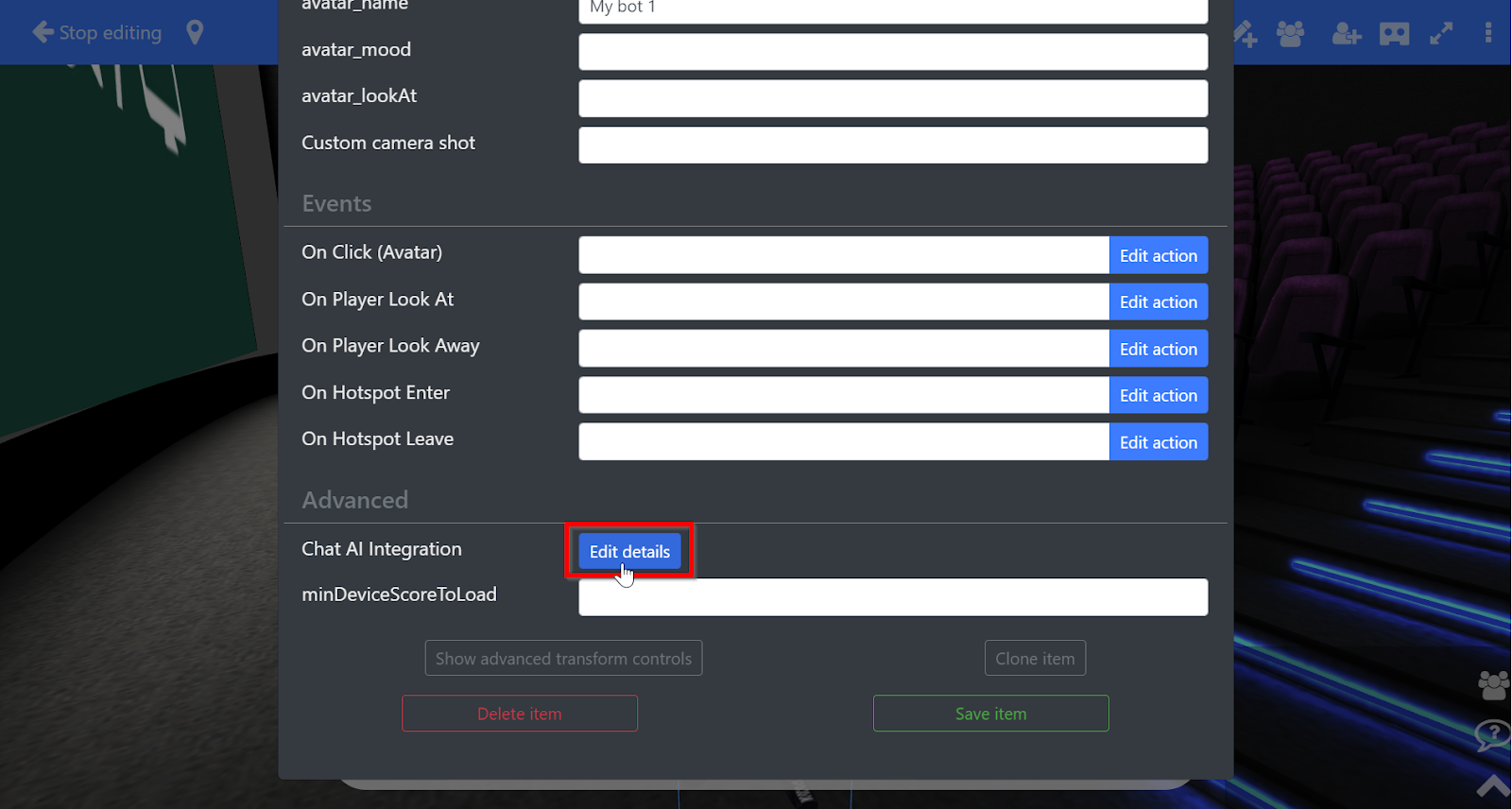
Task: Open the help chat bubble icon
Action: 1493,734
